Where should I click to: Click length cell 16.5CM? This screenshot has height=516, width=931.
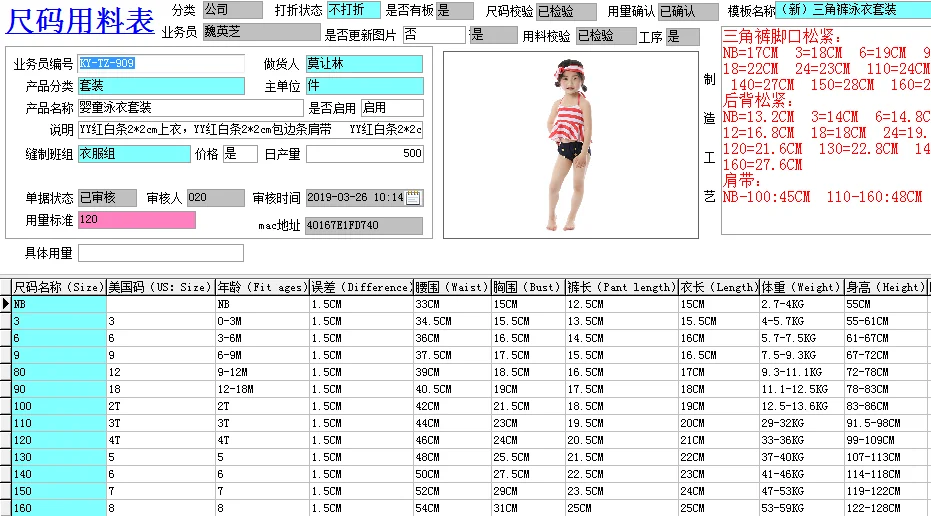click(718, 355)
